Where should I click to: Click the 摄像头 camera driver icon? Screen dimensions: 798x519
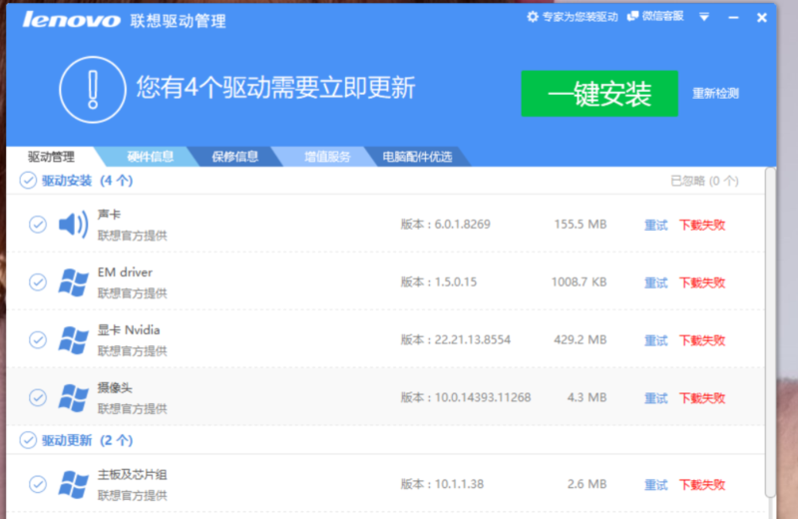(73, 398)
